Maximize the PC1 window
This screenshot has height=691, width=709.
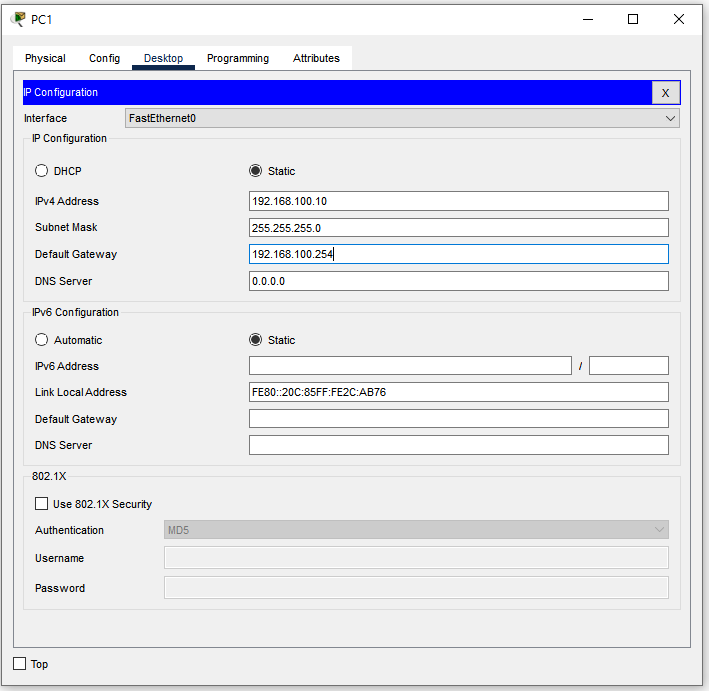(x=633, y=19)
